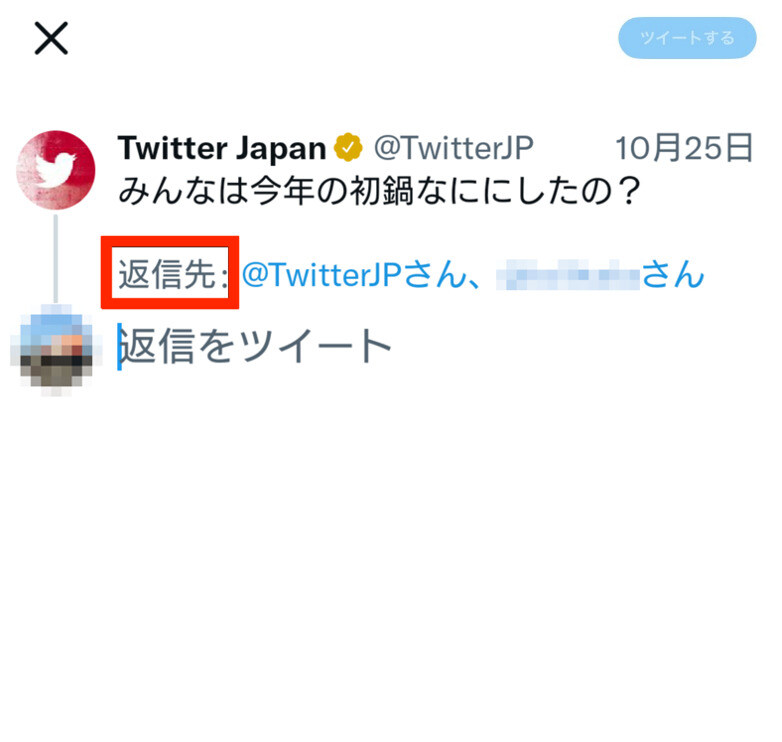Click the 10月25日 tweet date

click(x=684, y=148)
